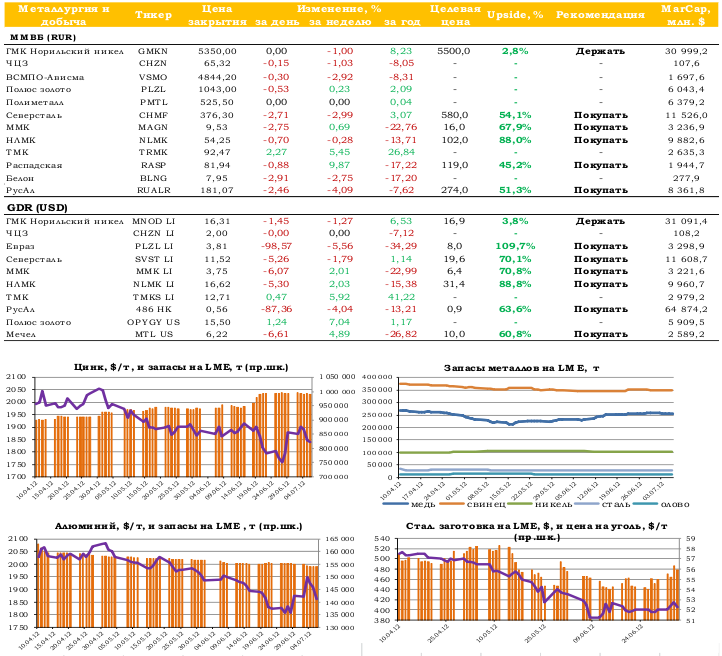Select market cap 64 874,2 for РусАл
This screenshot has height=656, width=722.
686,309
